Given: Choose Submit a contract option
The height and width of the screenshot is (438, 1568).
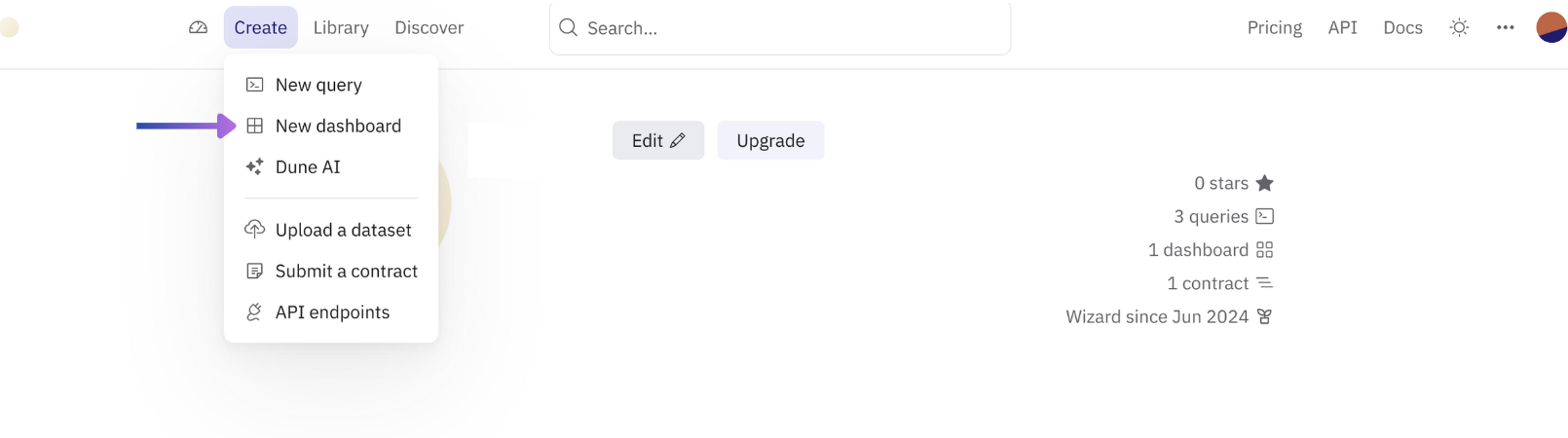Looking at the screenshot, I should [346, 271].
